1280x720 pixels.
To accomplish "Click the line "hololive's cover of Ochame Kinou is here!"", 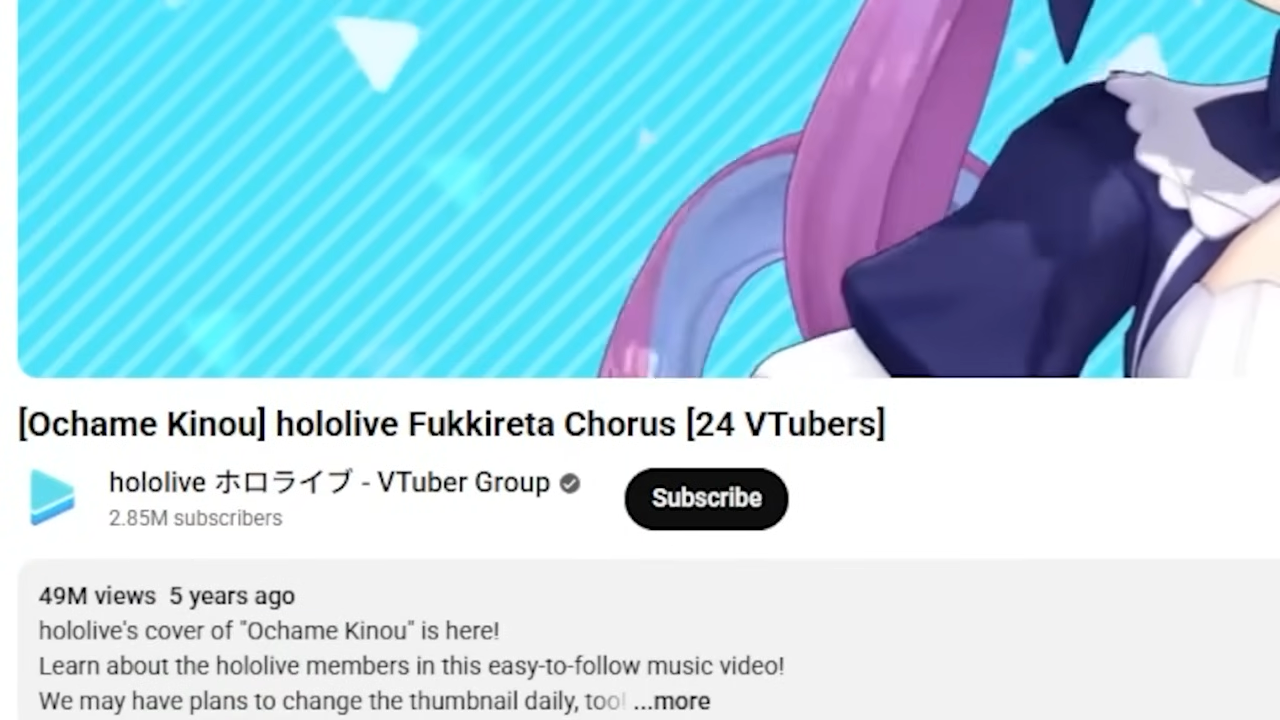I will coord(269,631).
